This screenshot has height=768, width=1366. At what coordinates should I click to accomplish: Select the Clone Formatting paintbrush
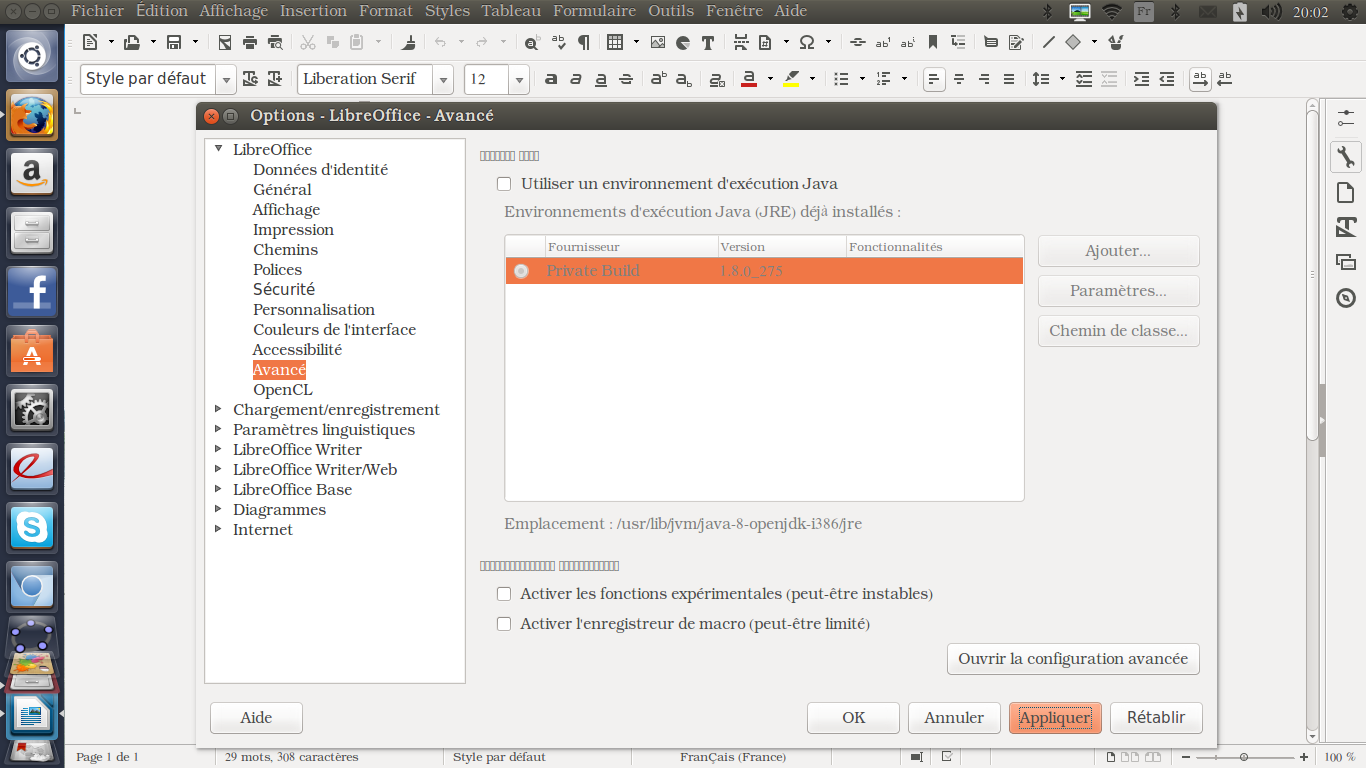pos(408,42)
